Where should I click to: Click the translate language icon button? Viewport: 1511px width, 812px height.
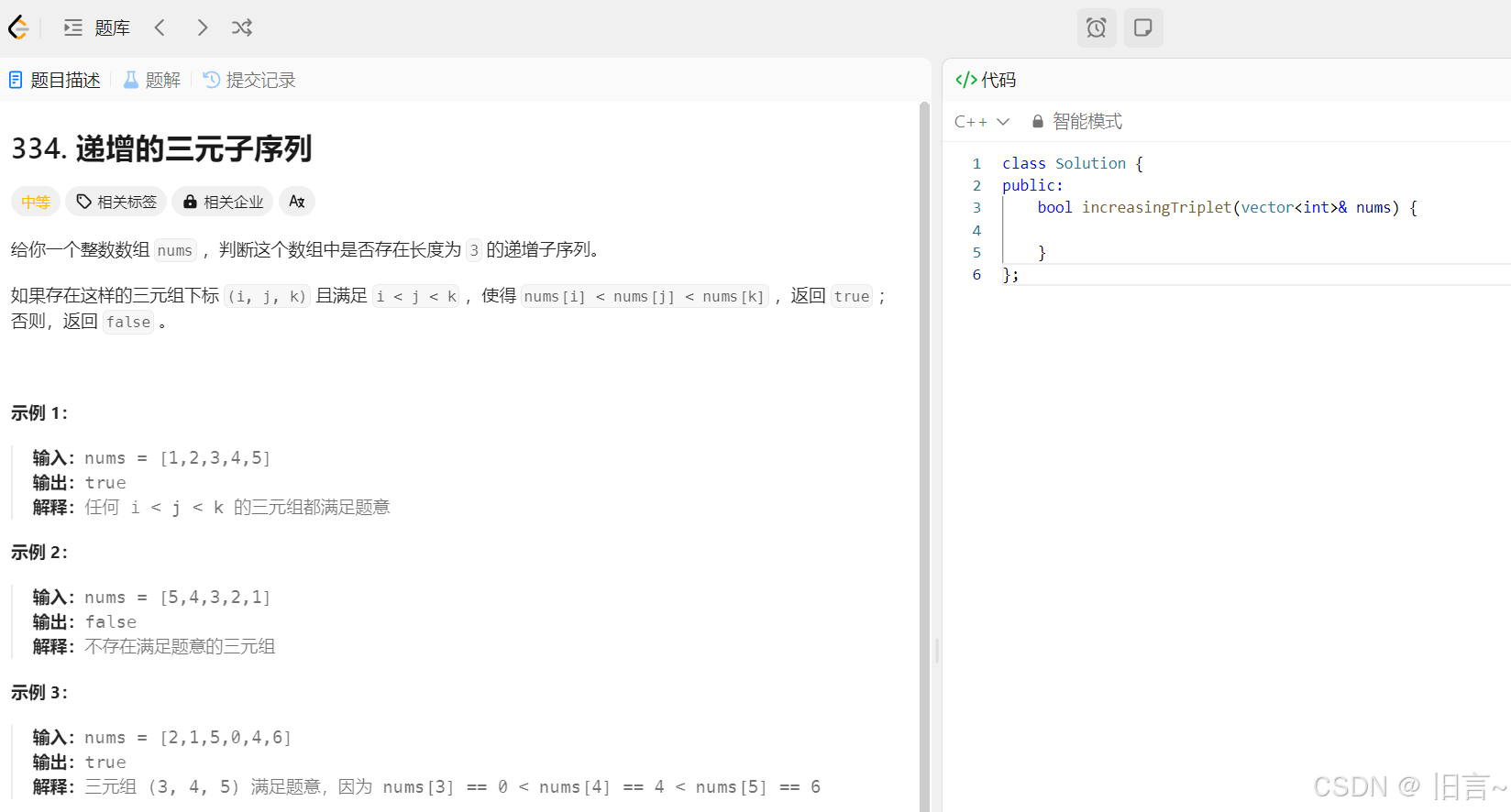coord(296,202)
